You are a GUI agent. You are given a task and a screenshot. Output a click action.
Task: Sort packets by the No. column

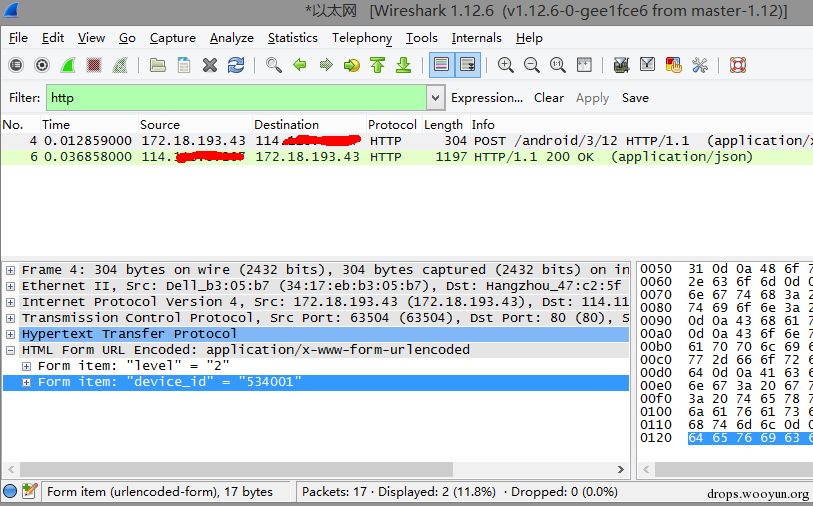[x=20, y=125]
